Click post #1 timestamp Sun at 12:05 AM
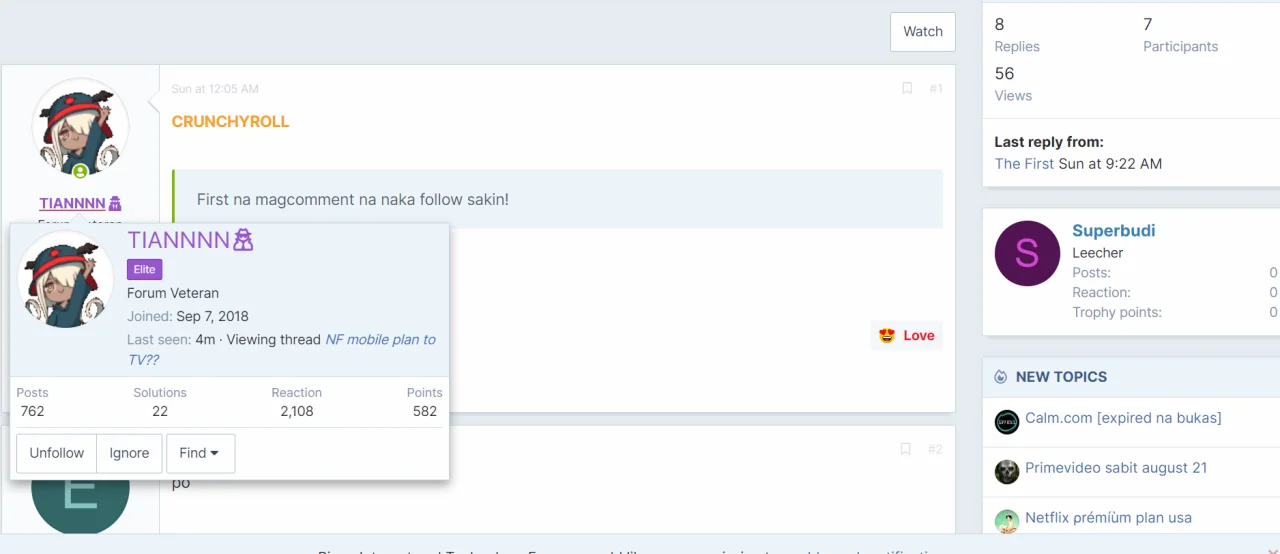Viewport: 1280px width, 554px height. coord(215,89)
